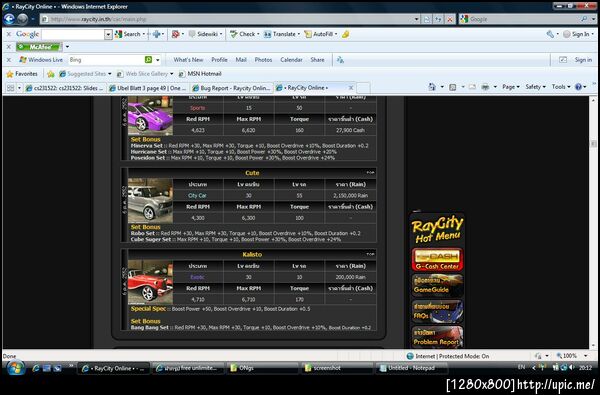Open MSN Hotmail favorites link

(x=200, y=73)
